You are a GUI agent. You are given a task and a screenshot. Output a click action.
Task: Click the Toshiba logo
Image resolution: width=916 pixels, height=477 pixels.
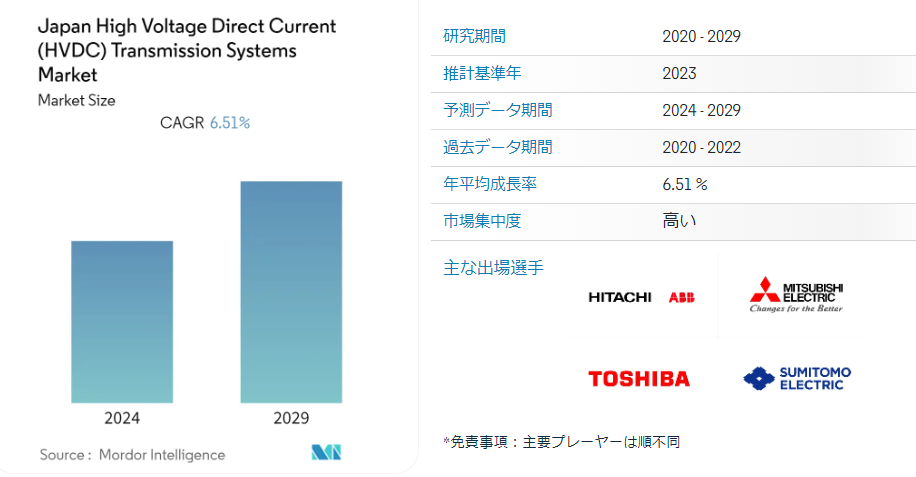639,379
